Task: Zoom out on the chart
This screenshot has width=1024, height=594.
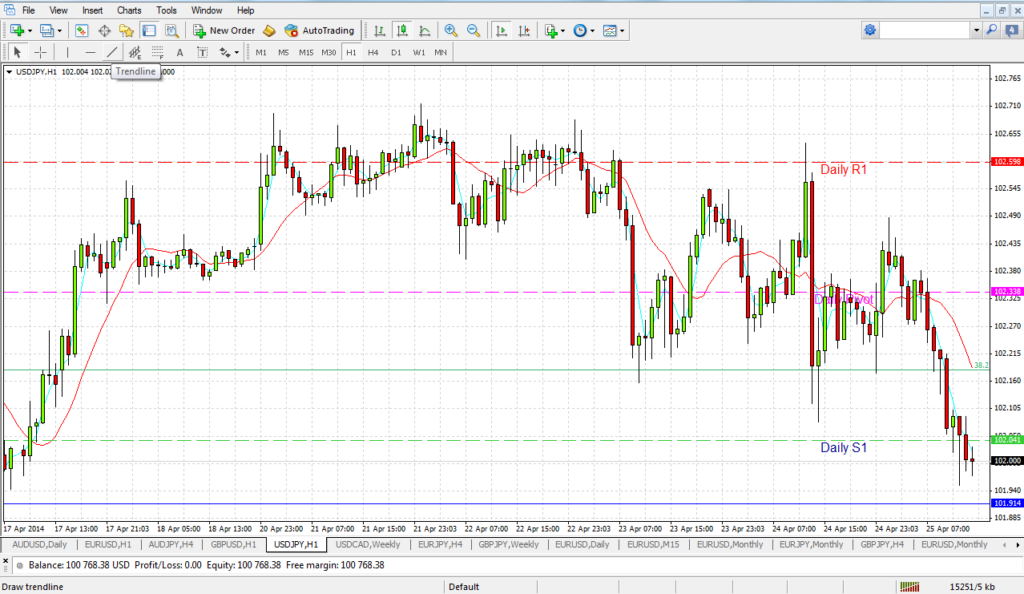Action: tap(473, 31)
